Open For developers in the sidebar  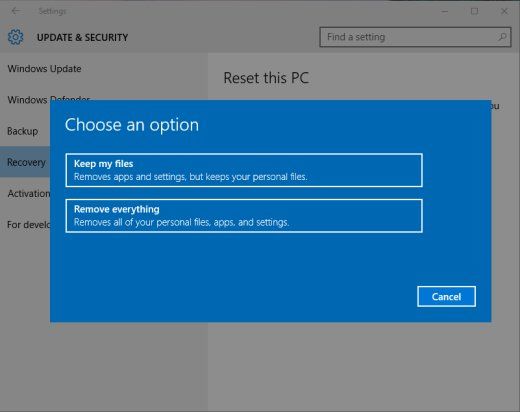click(29, 225)
